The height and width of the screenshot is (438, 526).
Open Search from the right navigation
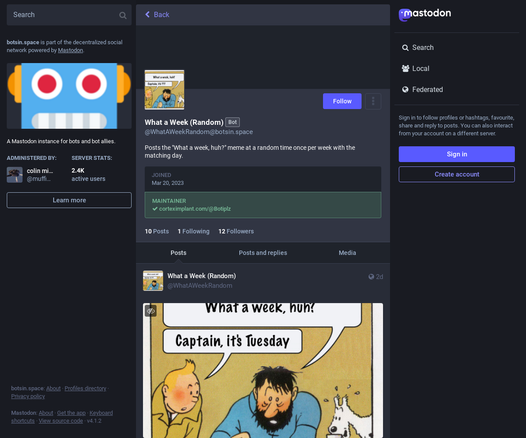(x=418, y=48)
